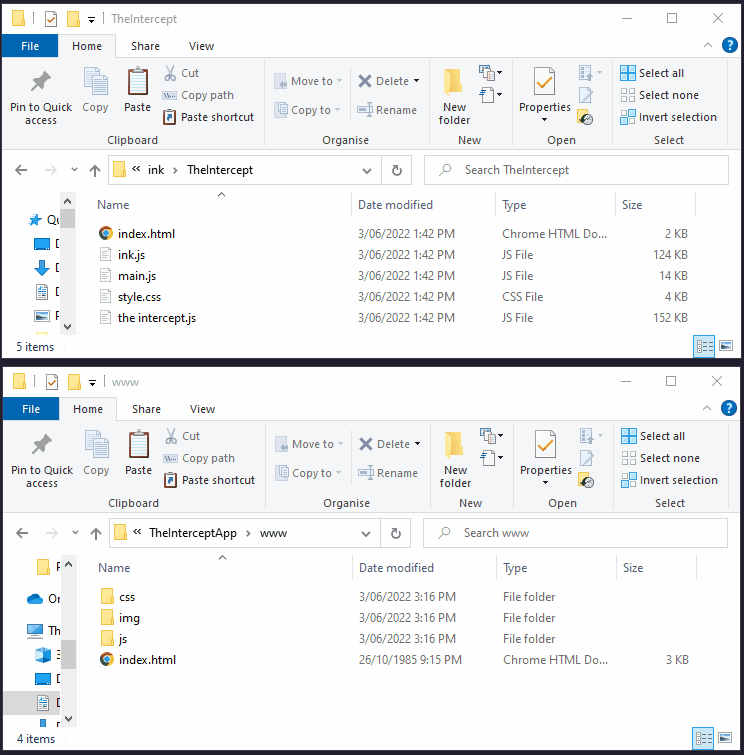Refresh the TheIntercept folder view
The width and height of the screenshot is (744, 755).
click(396, 170)
